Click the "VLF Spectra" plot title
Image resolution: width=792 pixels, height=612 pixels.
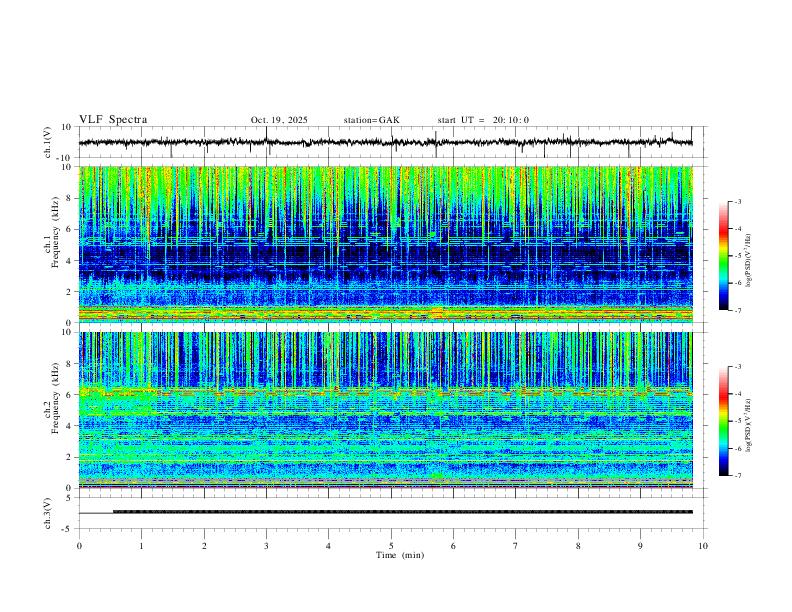pos(113,120)
